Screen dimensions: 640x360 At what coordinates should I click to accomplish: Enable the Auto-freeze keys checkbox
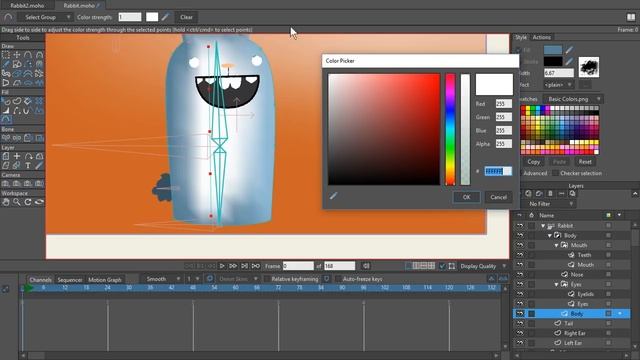pos(338,279)
